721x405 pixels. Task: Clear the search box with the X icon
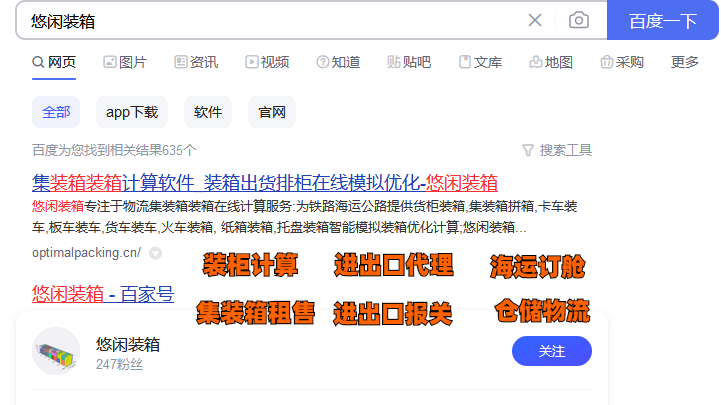[x=535, y=20]
